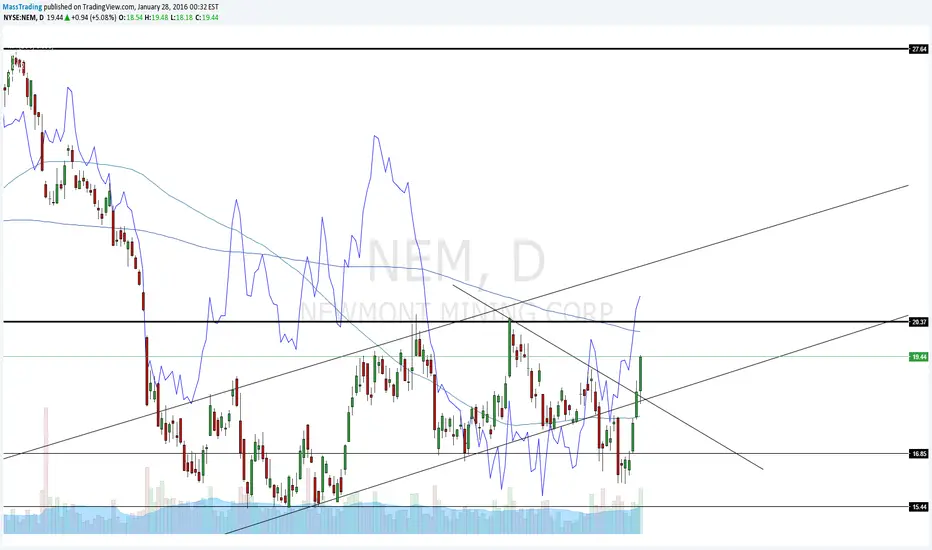Click the close price C:19.44 in header
Image resolution: width=932 pixels, height=550 pixels.
click(207, 18)
